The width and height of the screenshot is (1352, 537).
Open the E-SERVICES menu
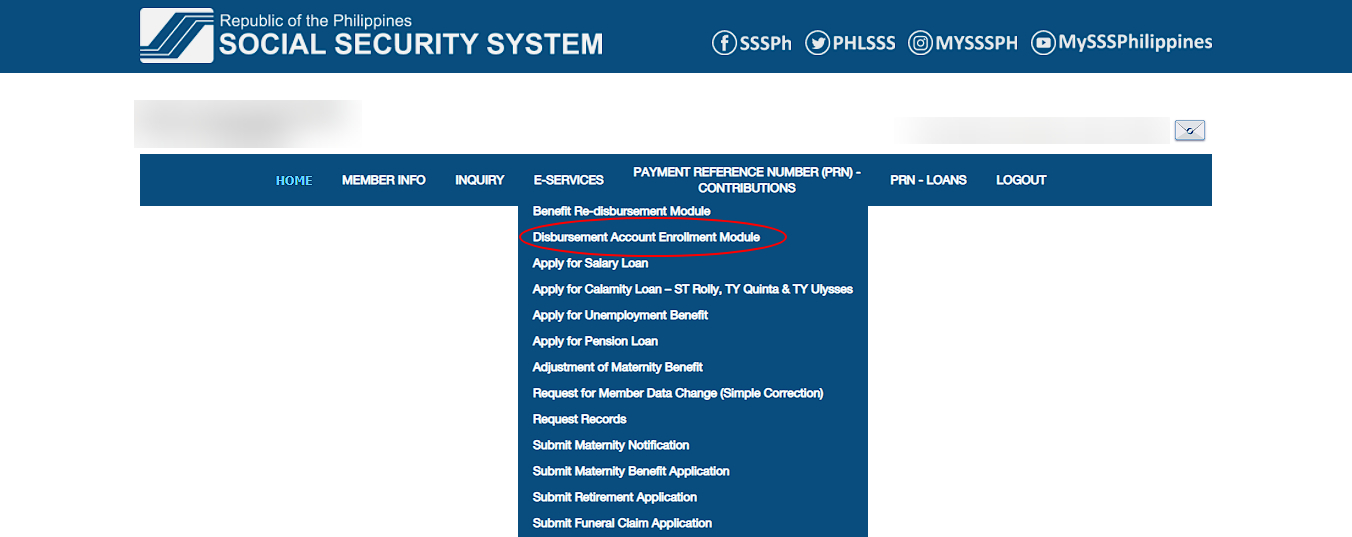[569, 180]
